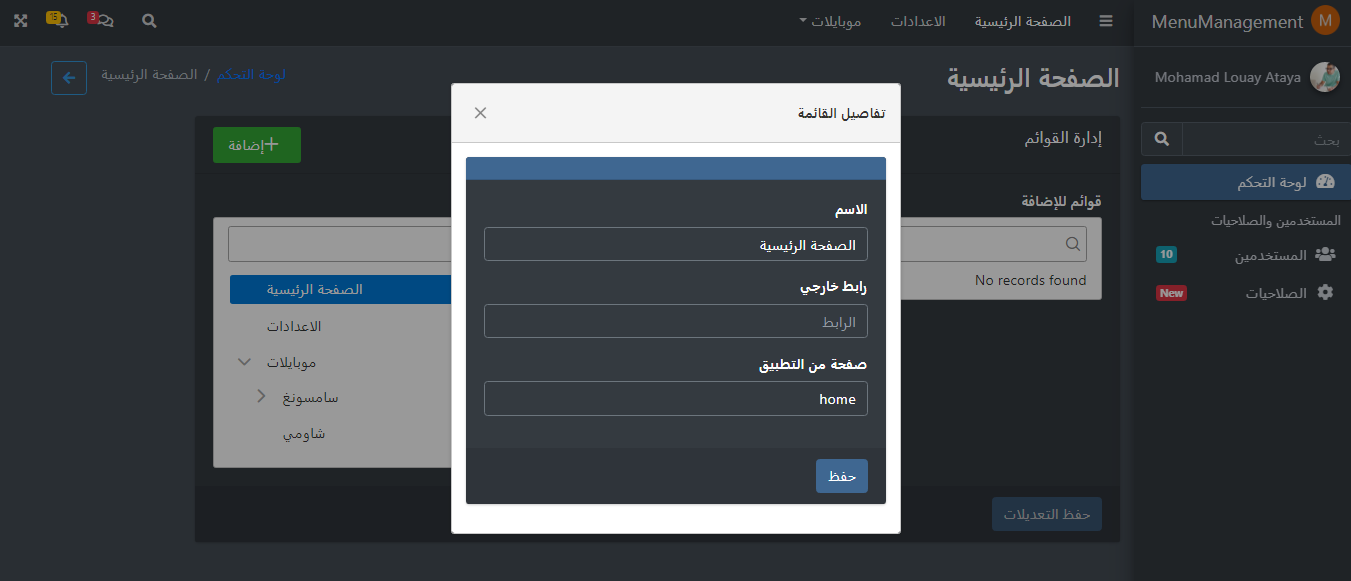Select موبايلات tree row
Image resolution: width=1351 pixels, height=581 pixels.
291,362
